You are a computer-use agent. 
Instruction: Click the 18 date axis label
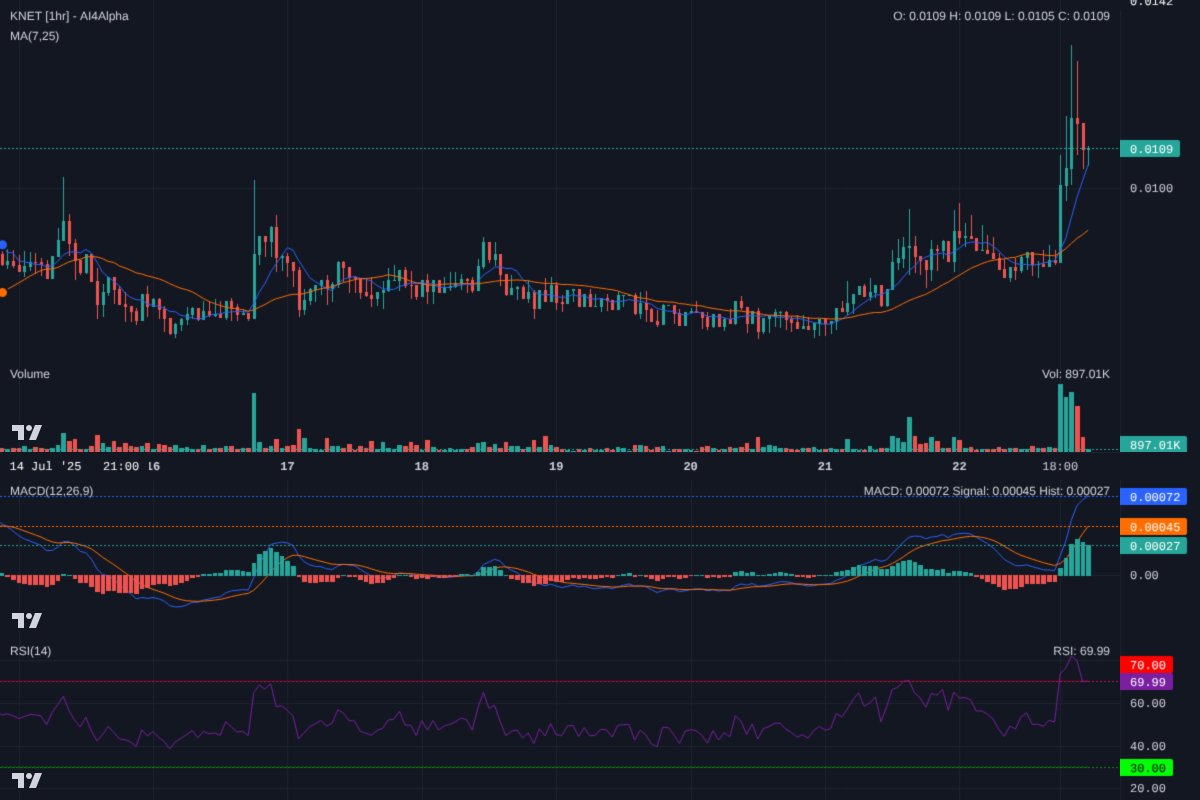click(x=421, y=466)
